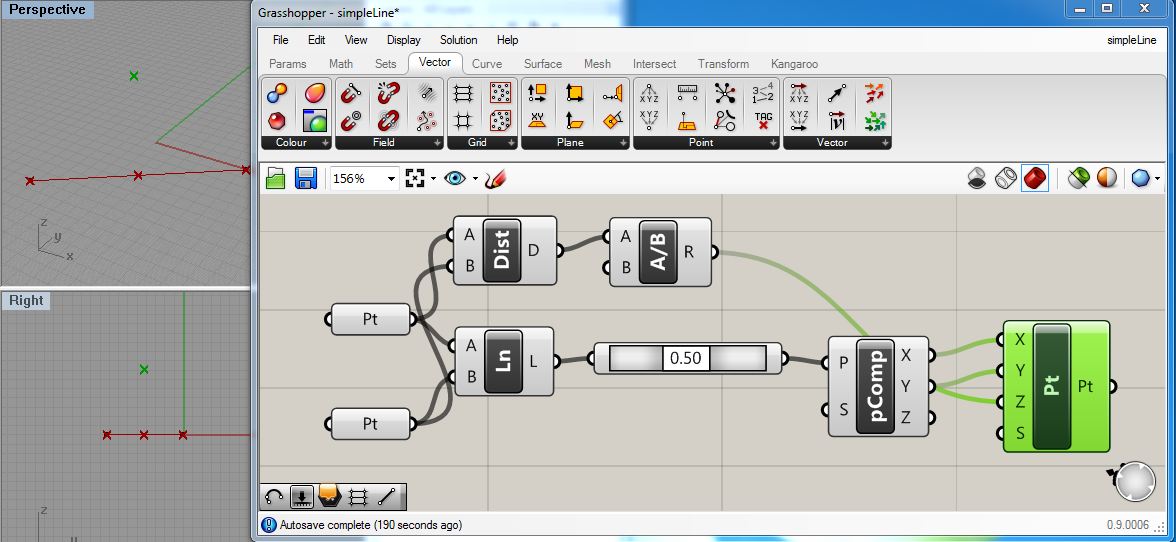
Task: Select the pComp component
Action: click(878, 386)
